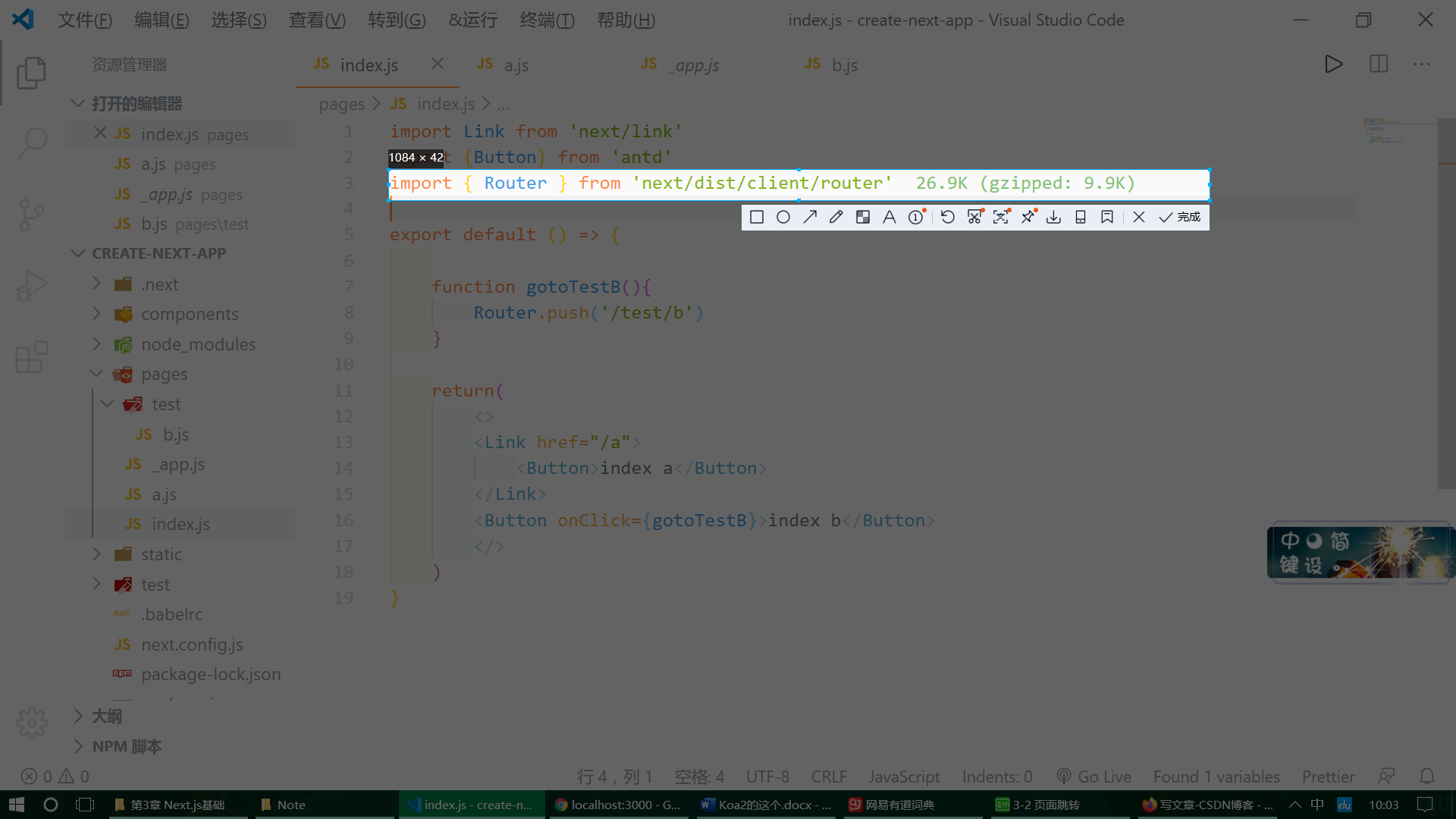Open the Source Control sidebar view
This screenshot has width=1456, height=819.
(x=31, y=215)
